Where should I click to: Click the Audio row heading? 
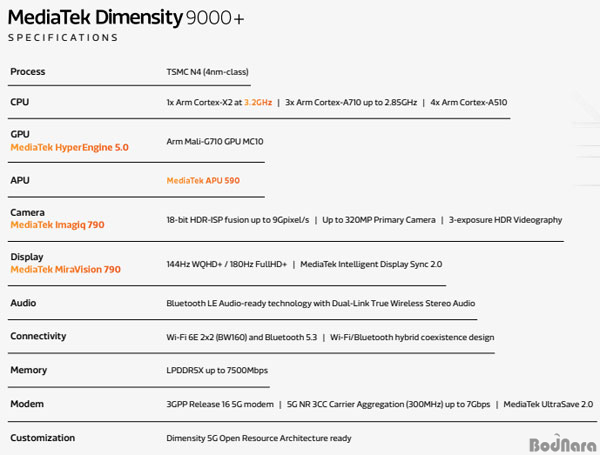[23, 303]
